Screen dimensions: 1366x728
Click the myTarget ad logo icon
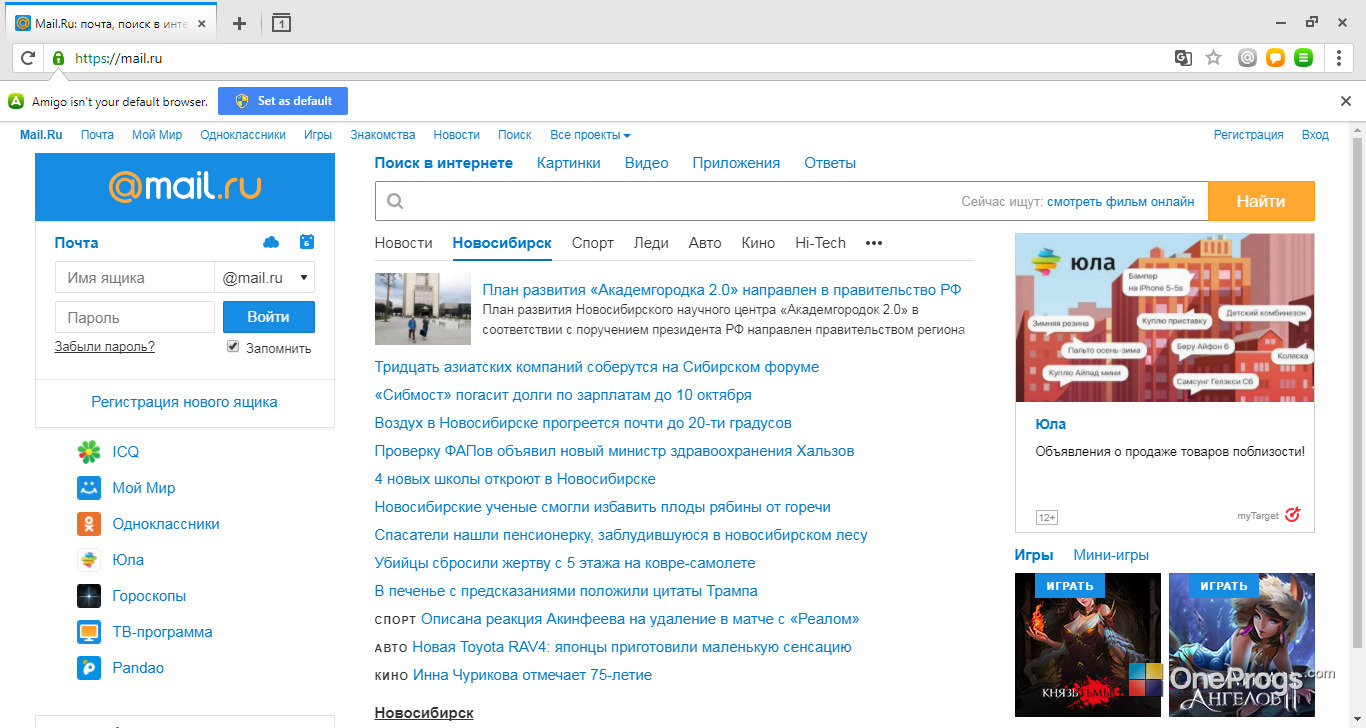(x=1292, y=515)
